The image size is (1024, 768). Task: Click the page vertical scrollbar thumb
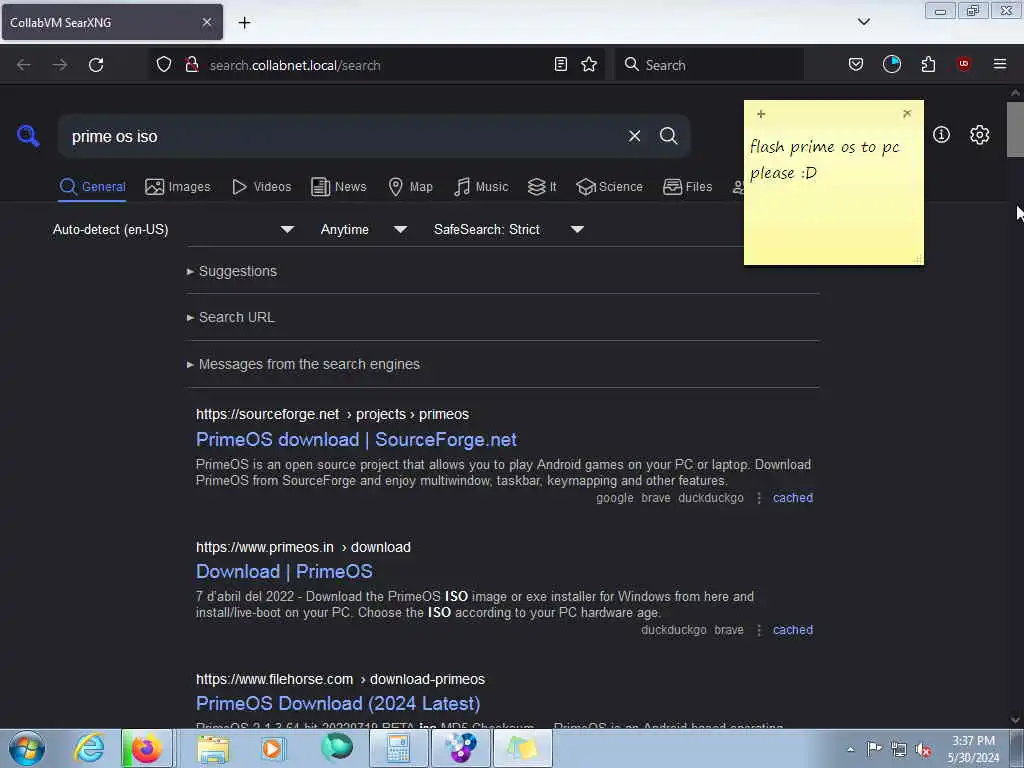(1015, 129)
